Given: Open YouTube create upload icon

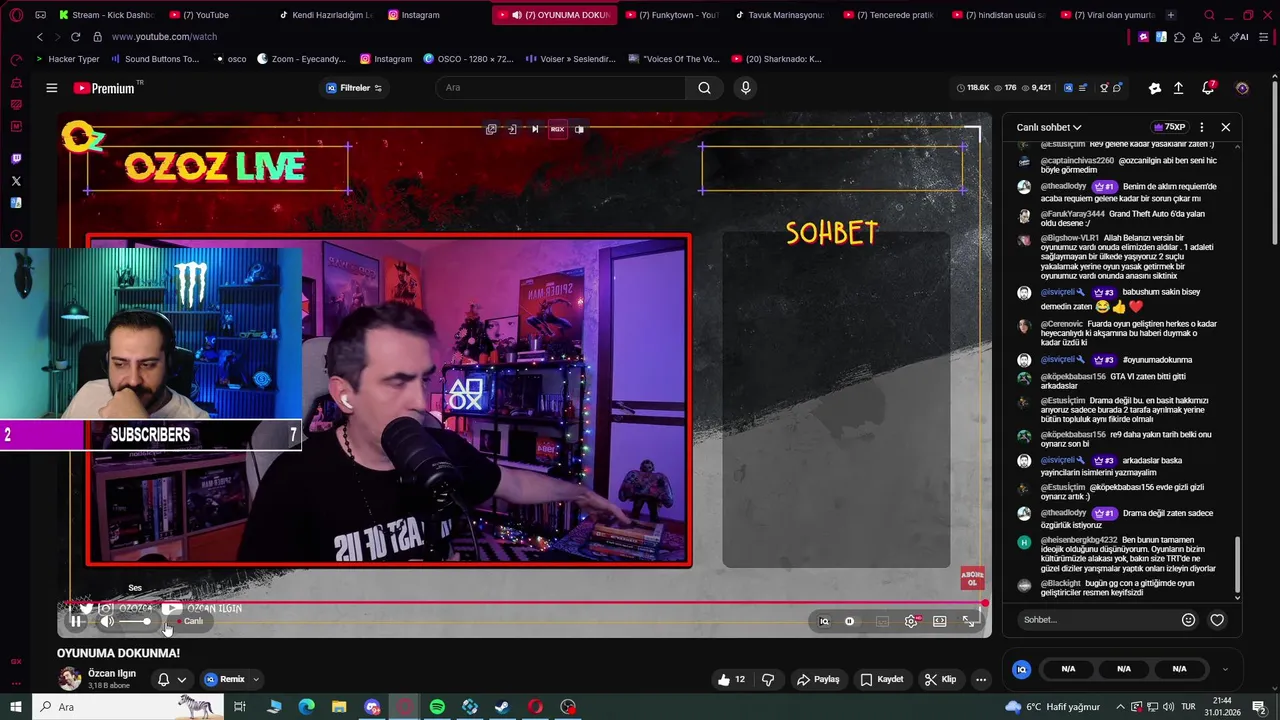Looking at the screenshot, I should tap(1178, 88).
